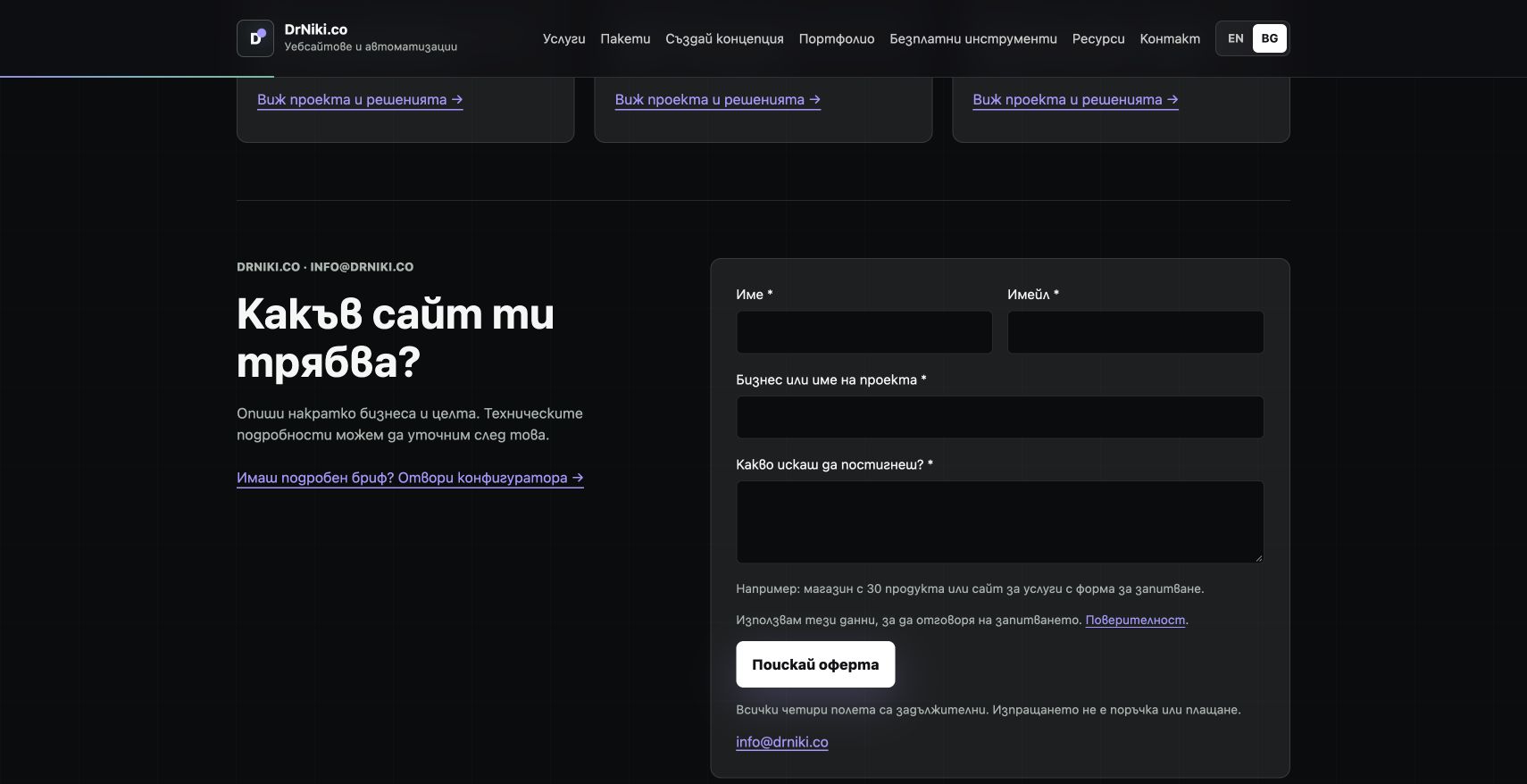The width and height of the screenshot is (1527, 784).
Task: Focus the Имейл input field
Action: coord(1136,332)
